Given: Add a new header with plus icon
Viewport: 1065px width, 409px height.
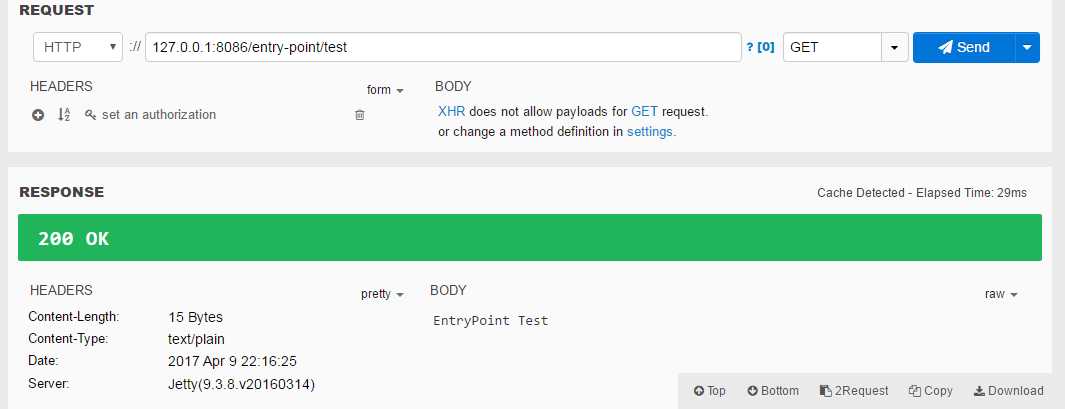Looking at the screenshot, I should pyautogui.click(x=38, y=115).
